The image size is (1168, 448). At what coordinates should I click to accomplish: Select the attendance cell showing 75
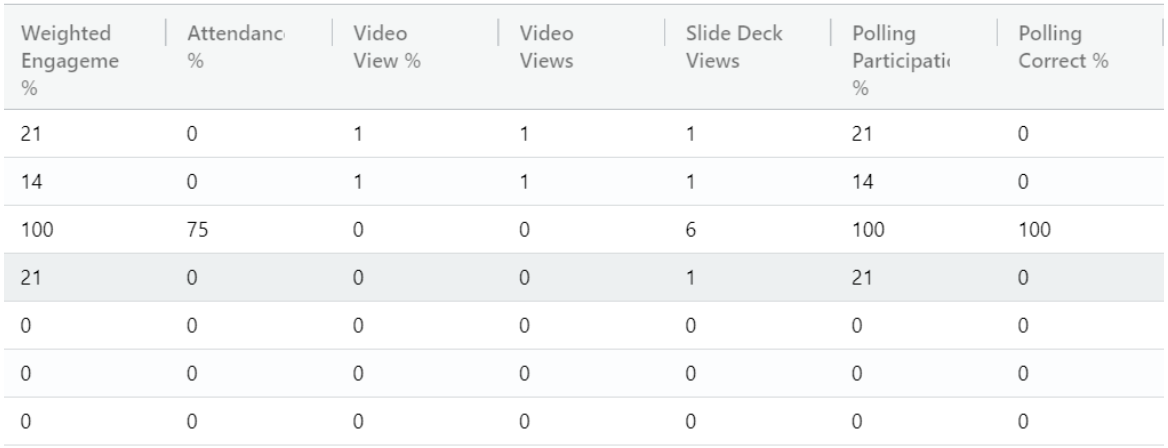click(x=197, y=230)
